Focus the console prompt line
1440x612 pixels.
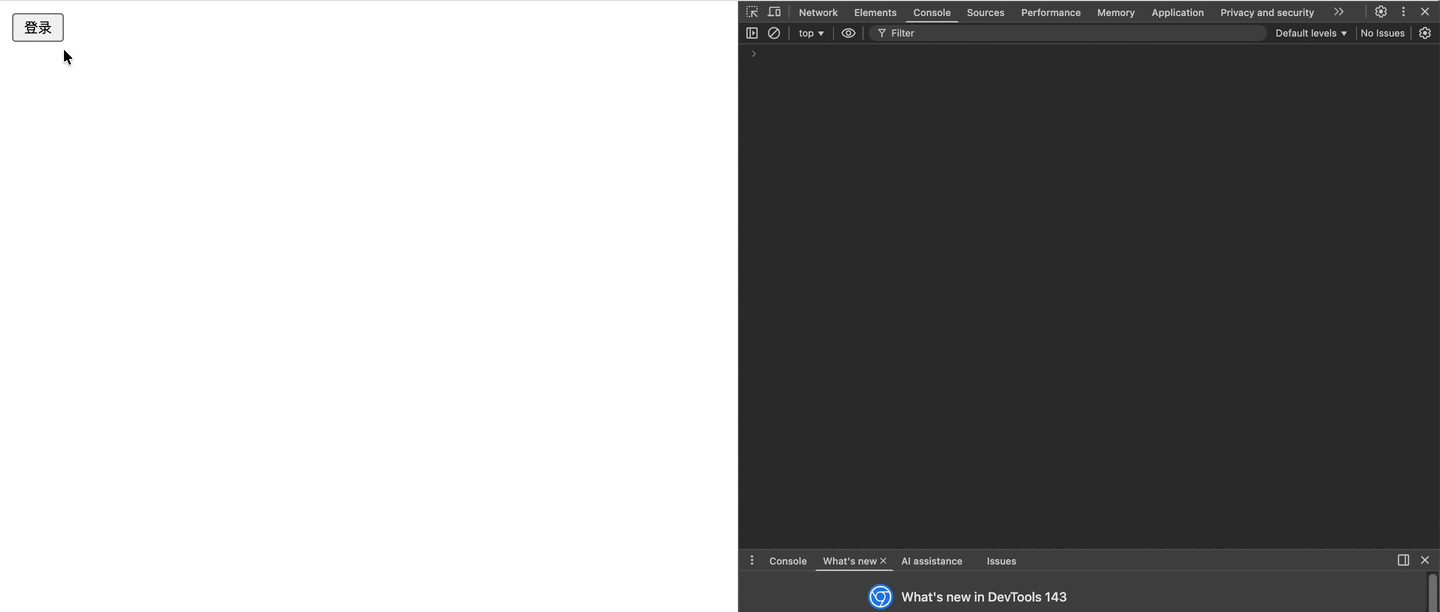(x=1089, y=54)
